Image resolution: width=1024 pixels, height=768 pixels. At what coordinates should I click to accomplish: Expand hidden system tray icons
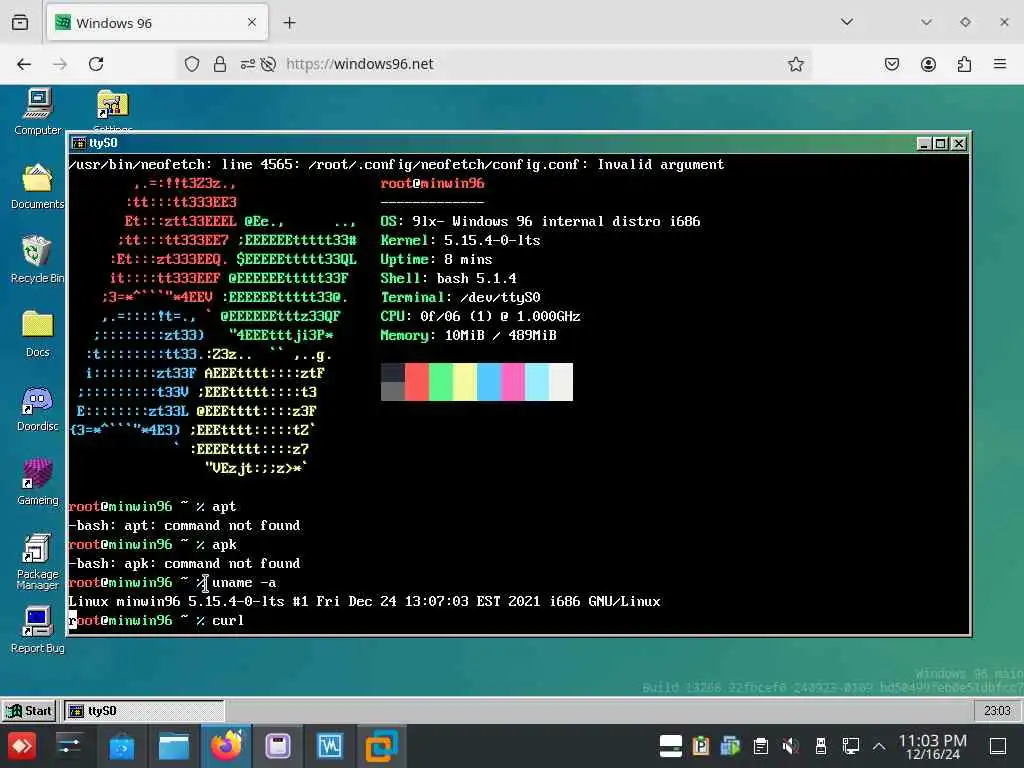point(879,745)
